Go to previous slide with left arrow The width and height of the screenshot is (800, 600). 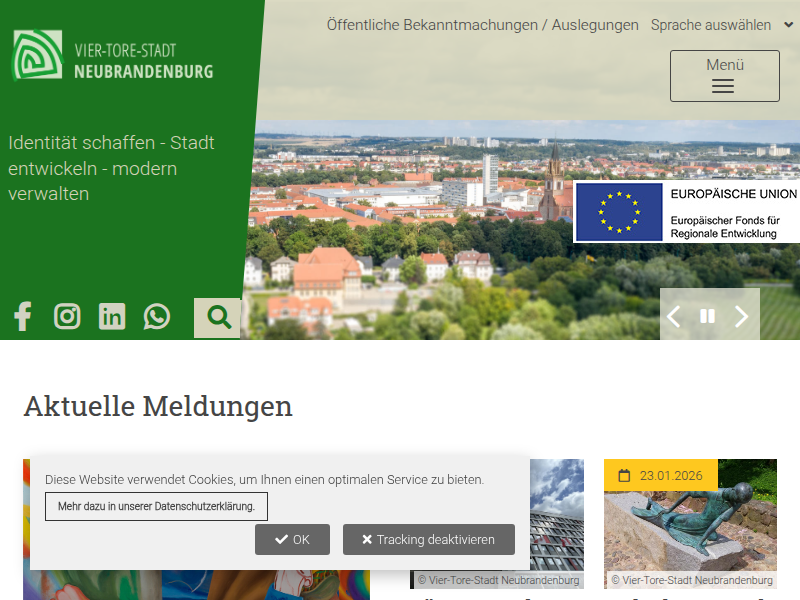(674, 317)
